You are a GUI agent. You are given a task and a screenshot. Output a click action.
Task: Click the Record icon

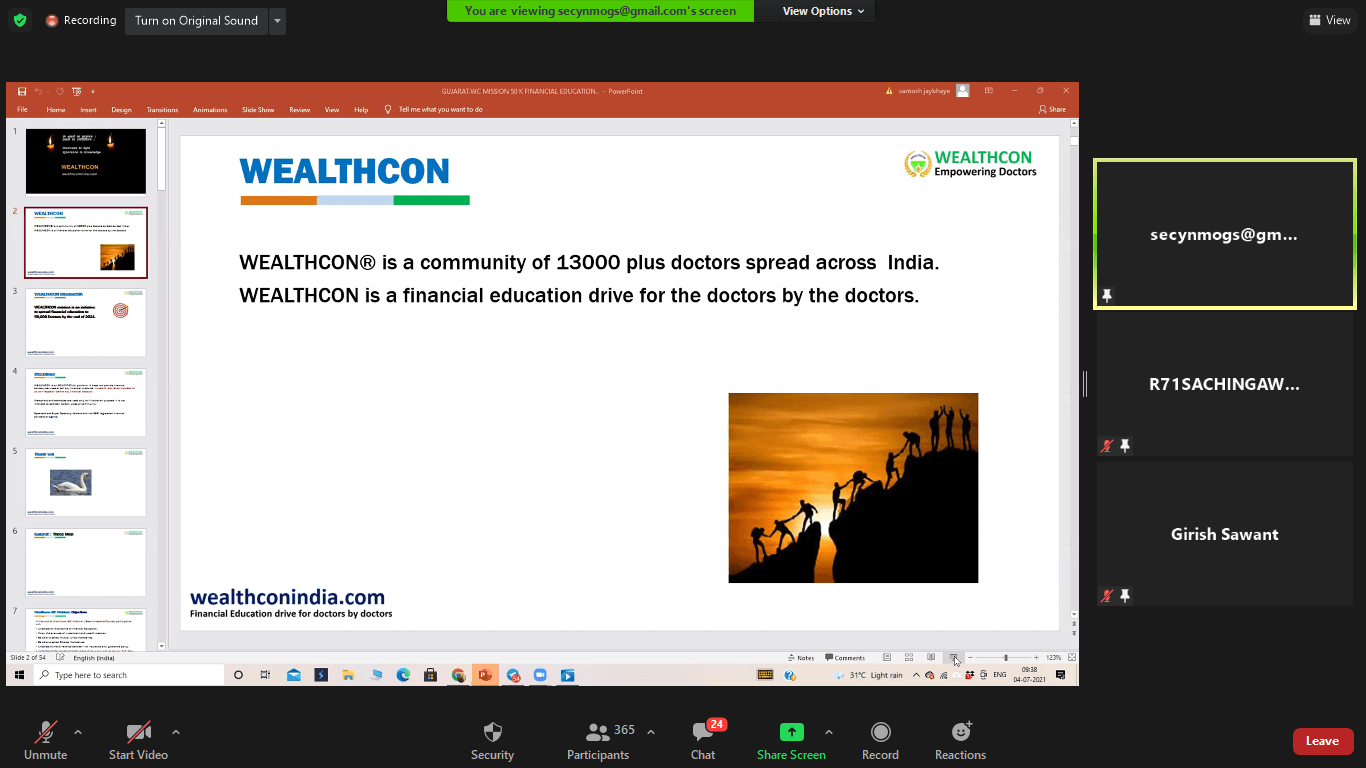pos(880,732)
